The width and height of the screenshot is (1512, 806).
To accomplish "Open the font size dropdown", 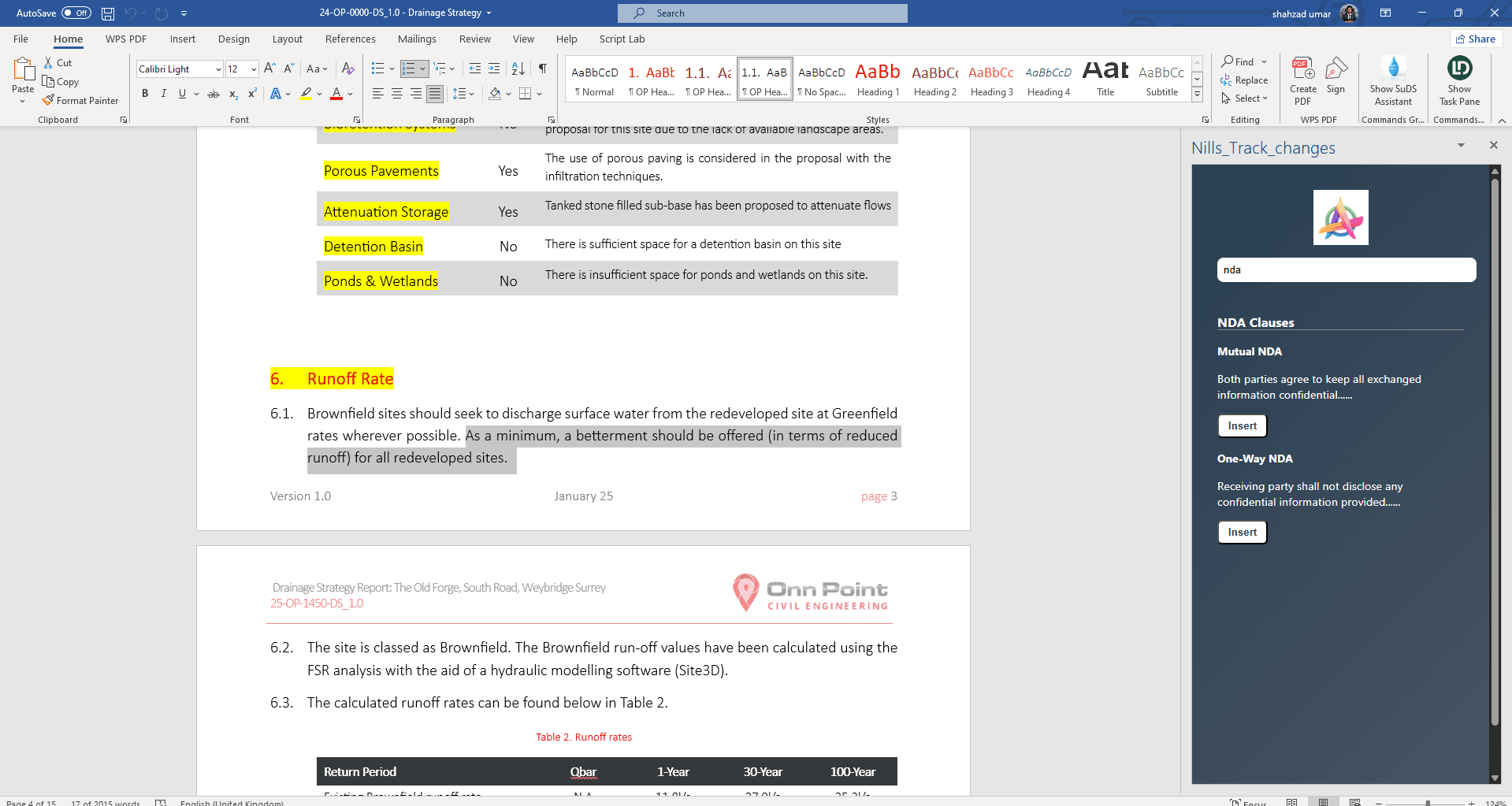I will pos(254,69).
